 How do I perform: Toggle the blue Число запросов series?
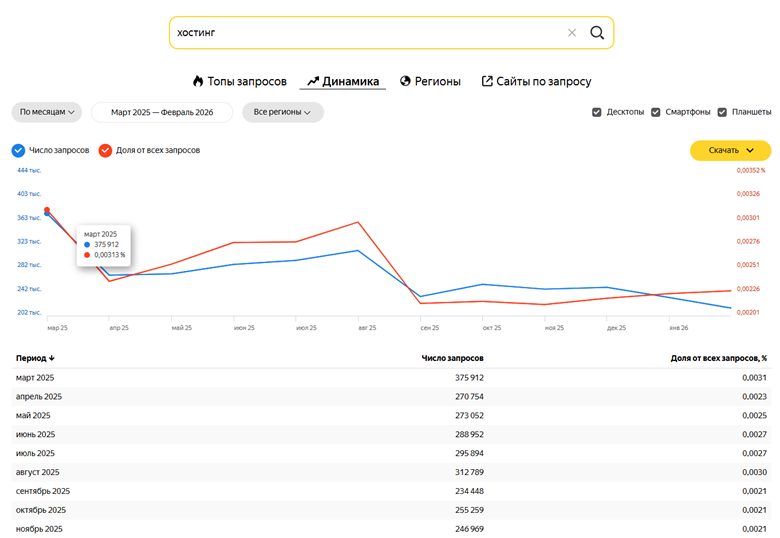pos(19,151)
